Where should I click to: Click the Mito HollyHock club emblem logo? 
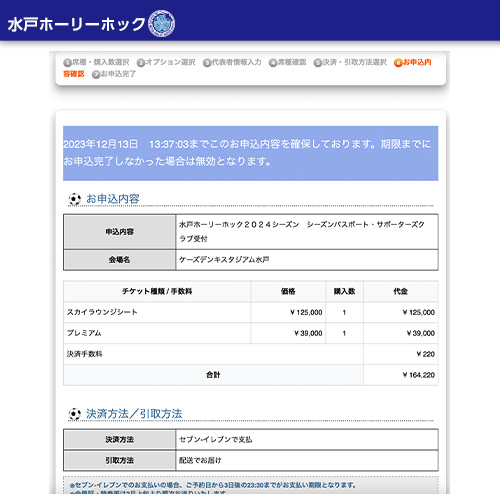[x=161, y=23]
